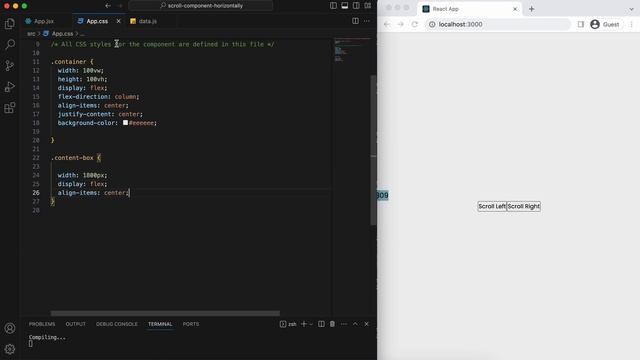Close the terminal panel
The height and width of the screenshot is (360, 640).
point(367,324)
